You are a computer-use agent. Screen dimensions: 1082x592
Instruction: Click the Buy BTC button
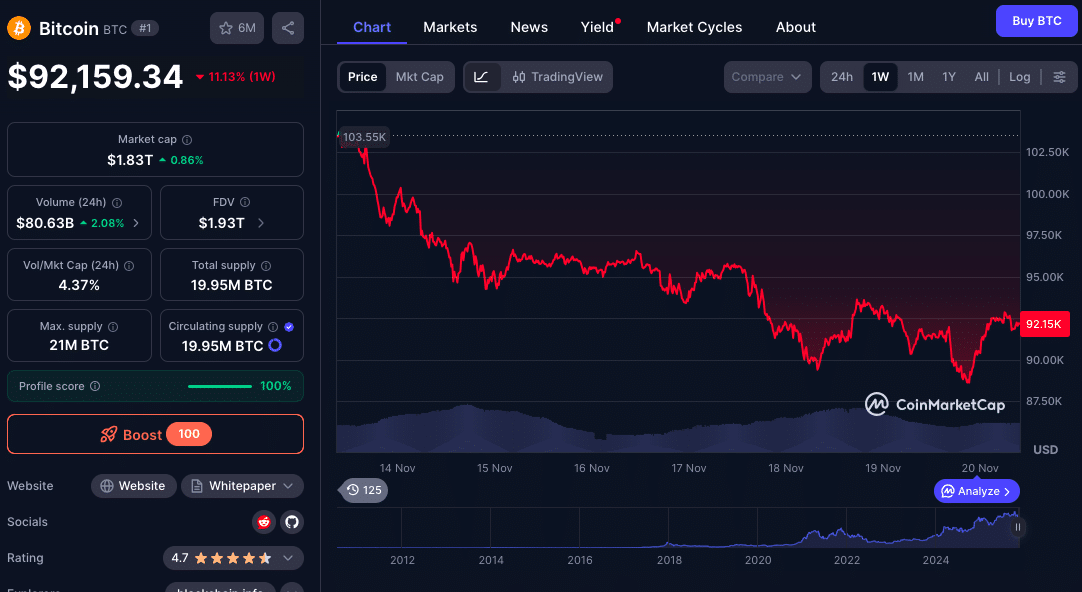[x=1036, y=21]
